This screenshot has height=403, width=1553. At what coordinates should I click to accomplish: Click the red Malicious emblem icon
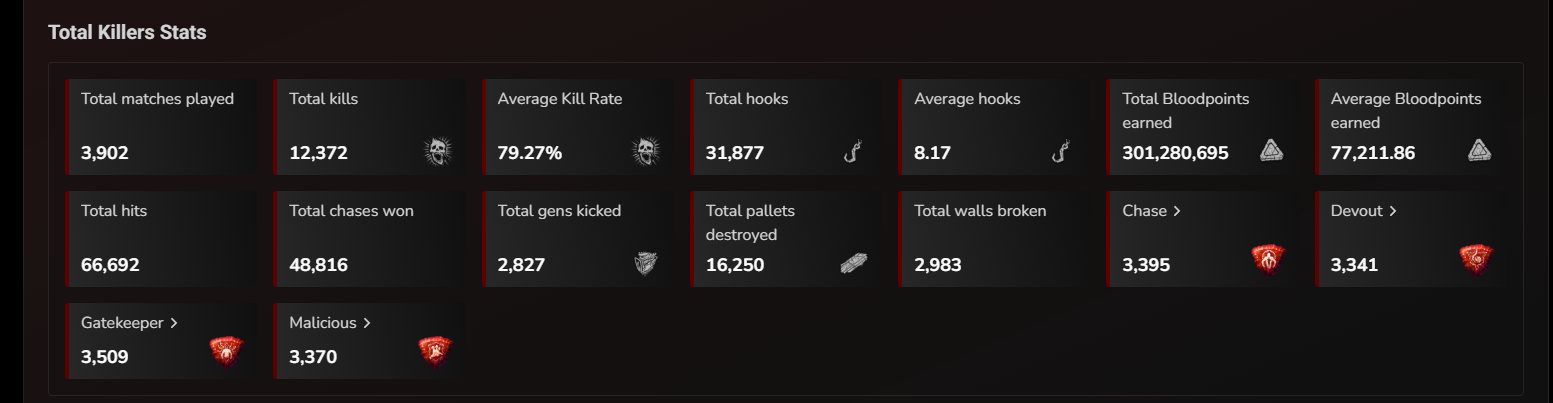(434, 352)
